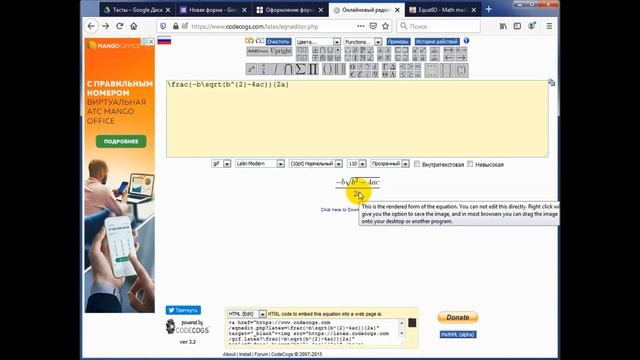Open the matrix dots template panel
The image size is (640, 360).
click(x=431, y=70)
